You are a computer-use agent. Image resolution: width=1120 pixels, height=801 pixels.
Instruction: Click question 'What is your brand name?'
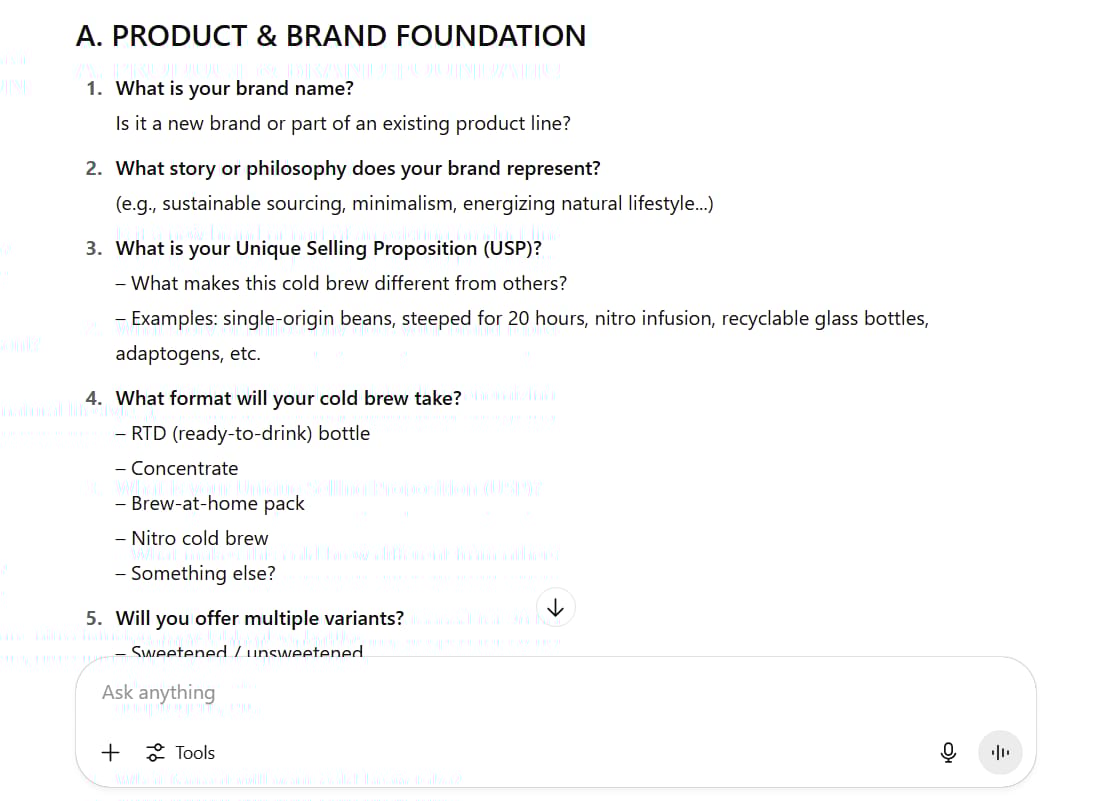coord(234,89)
